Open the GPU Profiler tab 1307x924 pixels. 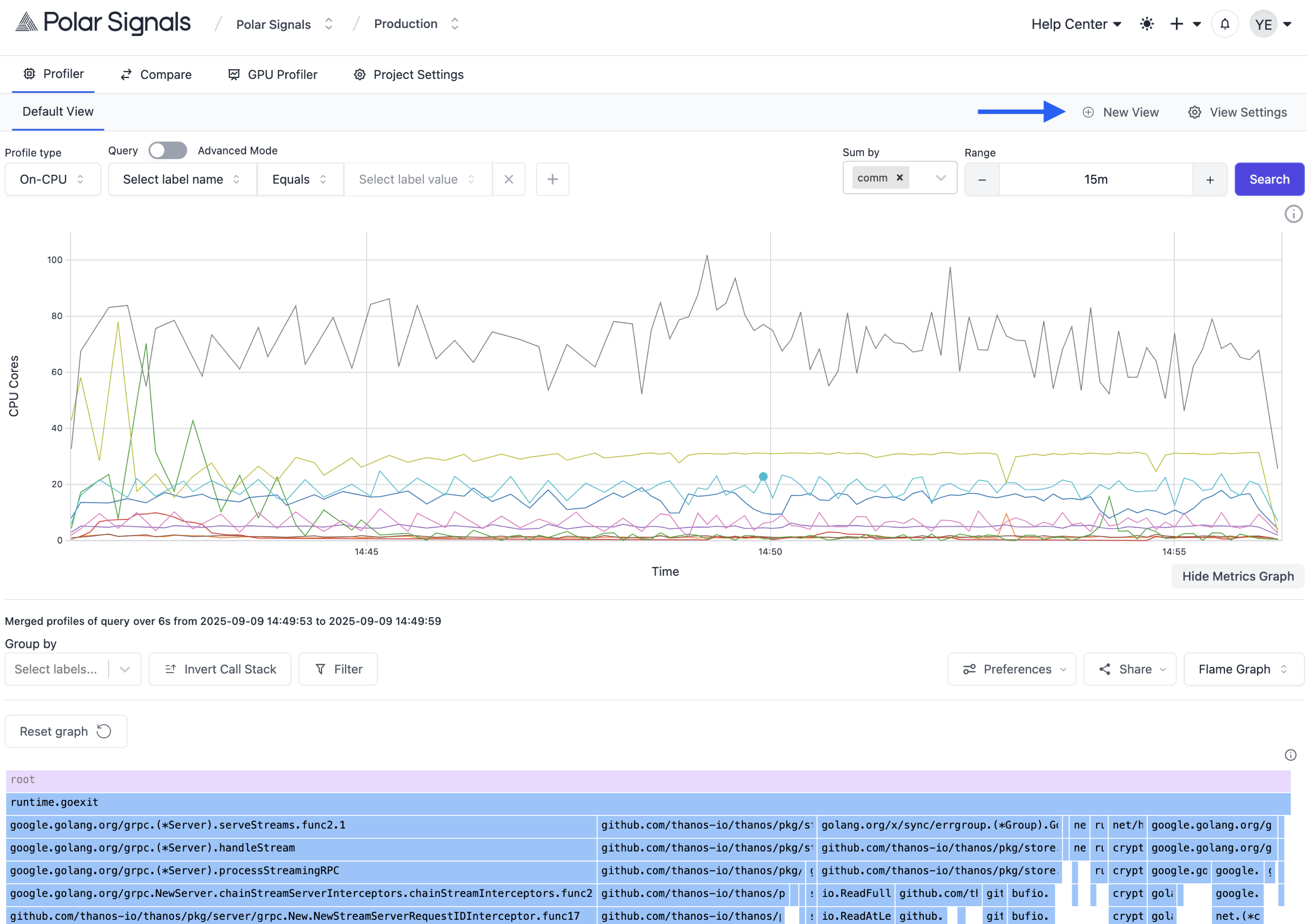pos(273,75)
